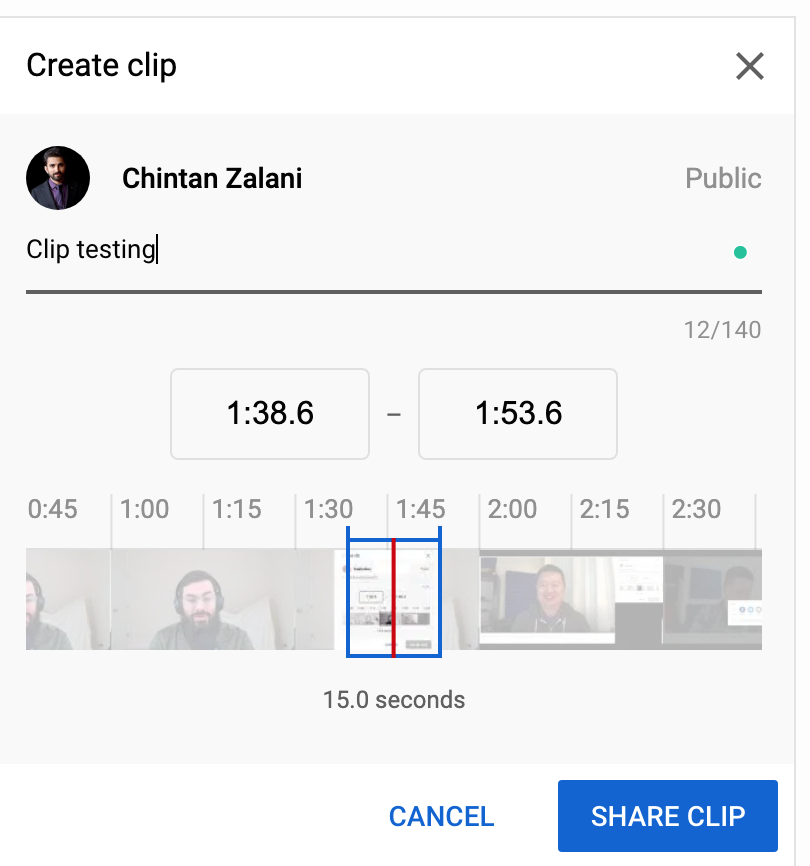This screenshot has width=810, height=866.
Task: Click the 2:30 timeline mark
Action: 696,509
